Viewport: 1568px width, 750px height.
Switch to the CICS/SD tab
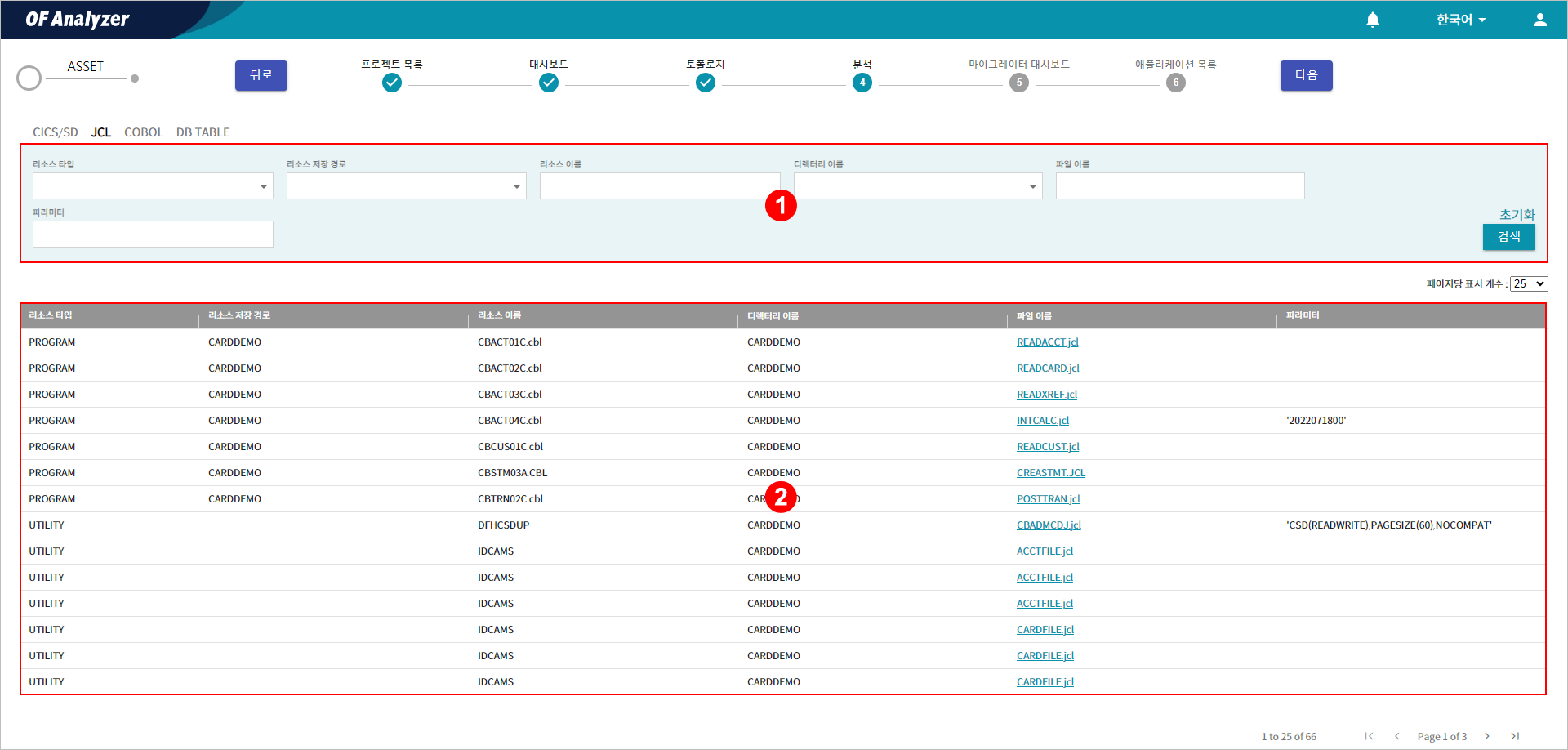[56, 132]
